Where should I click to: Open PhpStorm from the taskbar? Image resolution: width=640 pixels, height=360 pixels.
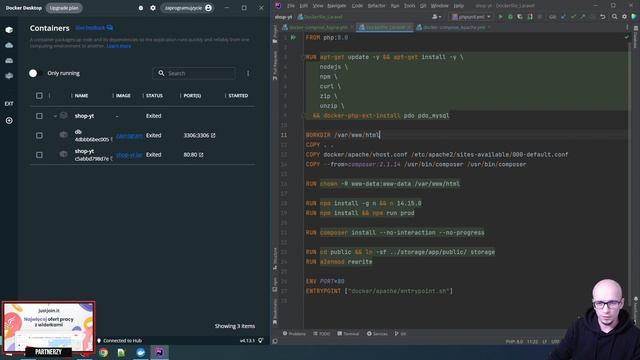(x=160, y=352)
